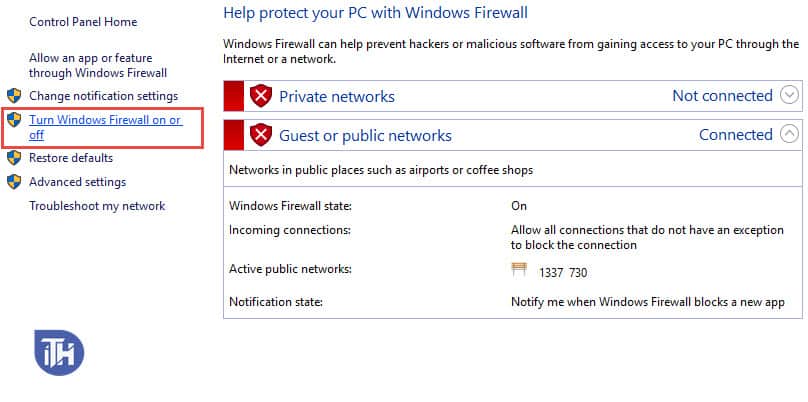Launch Troubleshoot my network
The image size is (808, 402).
pos(97,206)
